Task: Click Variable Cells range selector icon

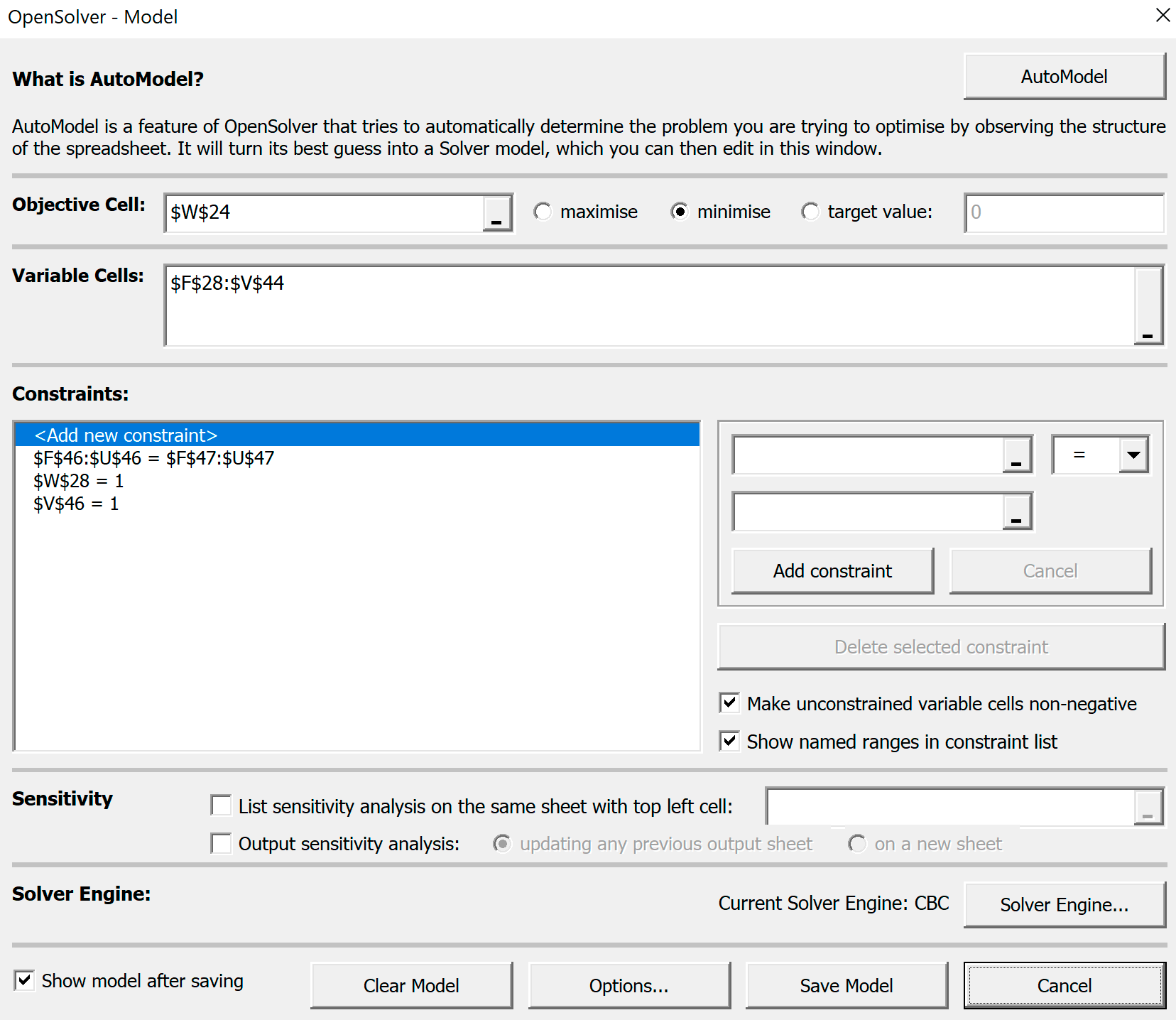Action: click(1147, 306)
